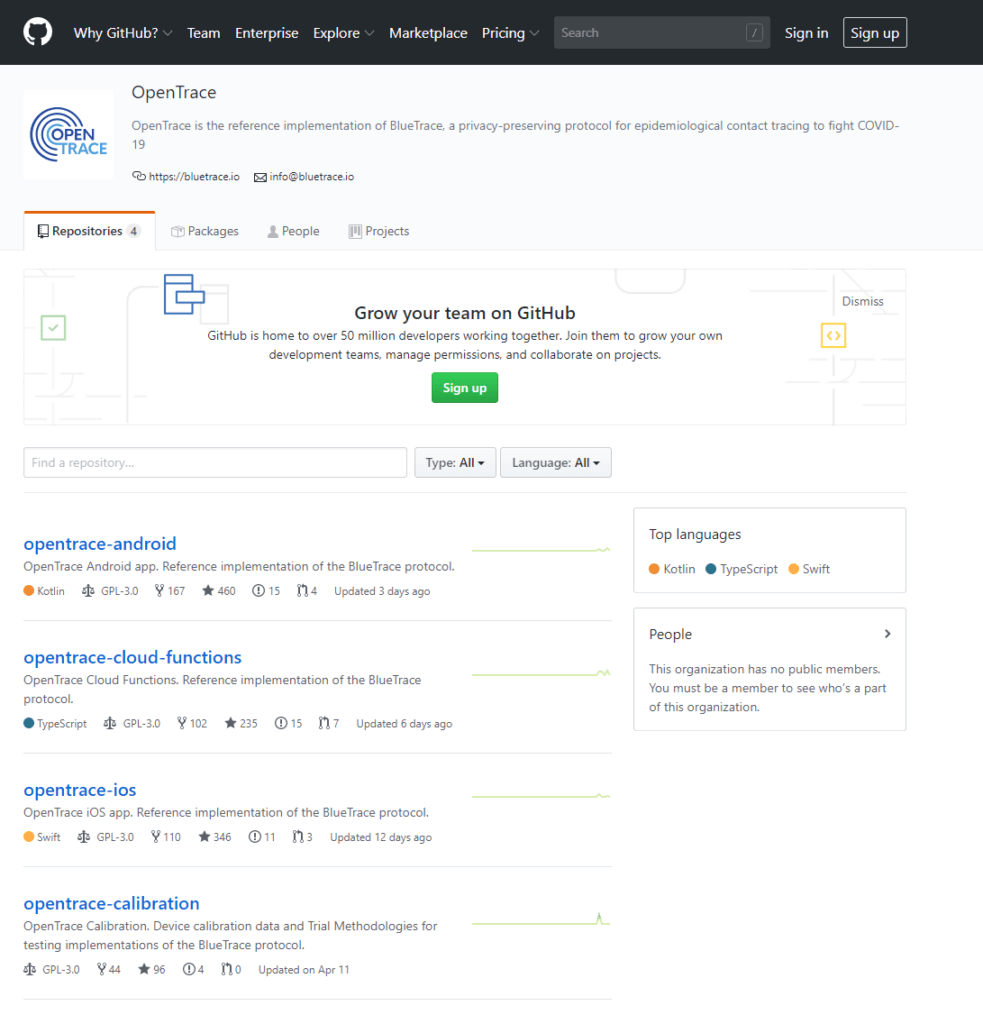The height and width of the screenshot is (1024, 983).
Task: Click 'Updated on Apr 11' text
Action: pyautogui.click(x=304, y=970)
